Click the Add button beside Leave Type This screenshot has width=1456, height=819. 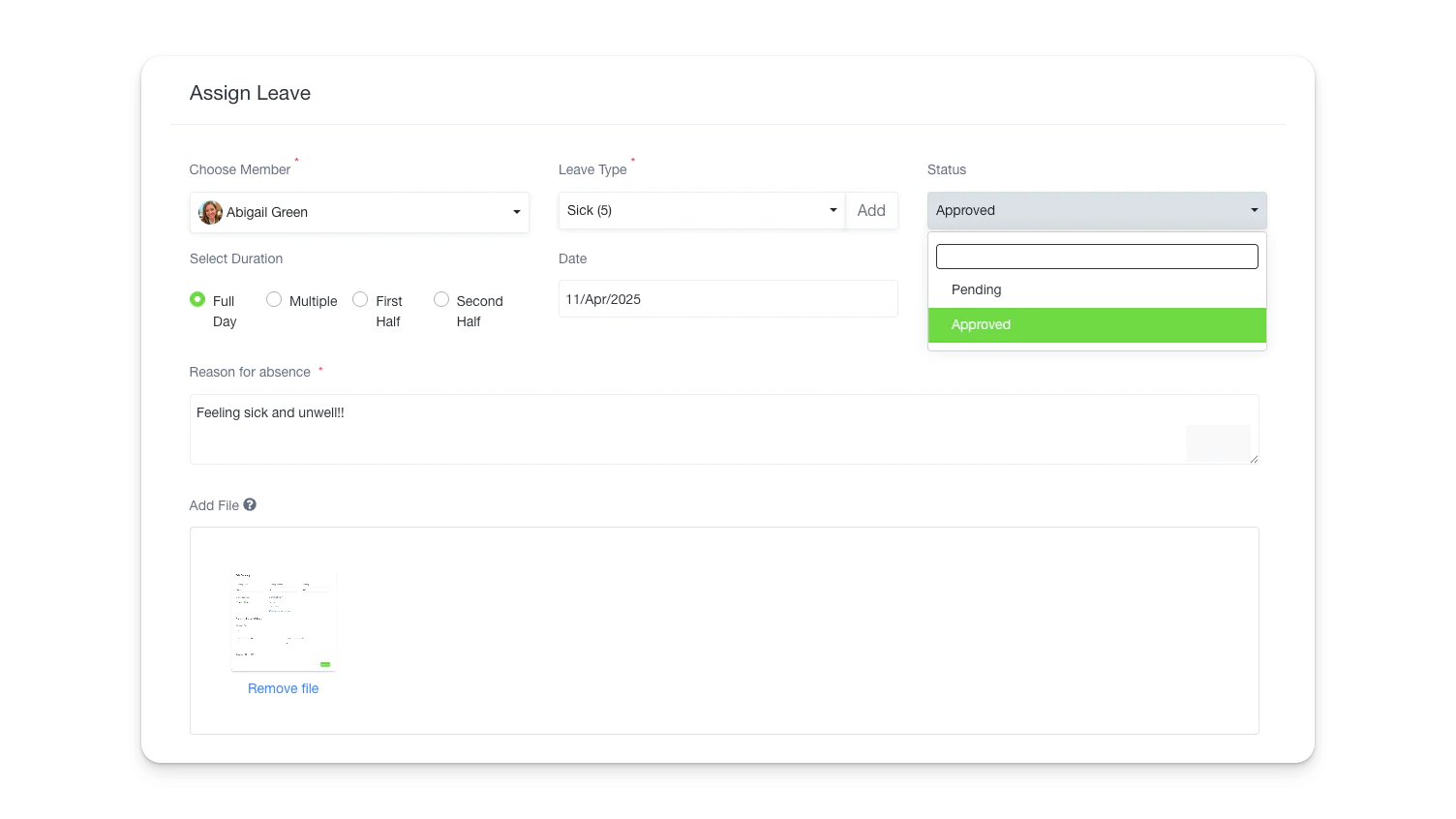[871, 211]
